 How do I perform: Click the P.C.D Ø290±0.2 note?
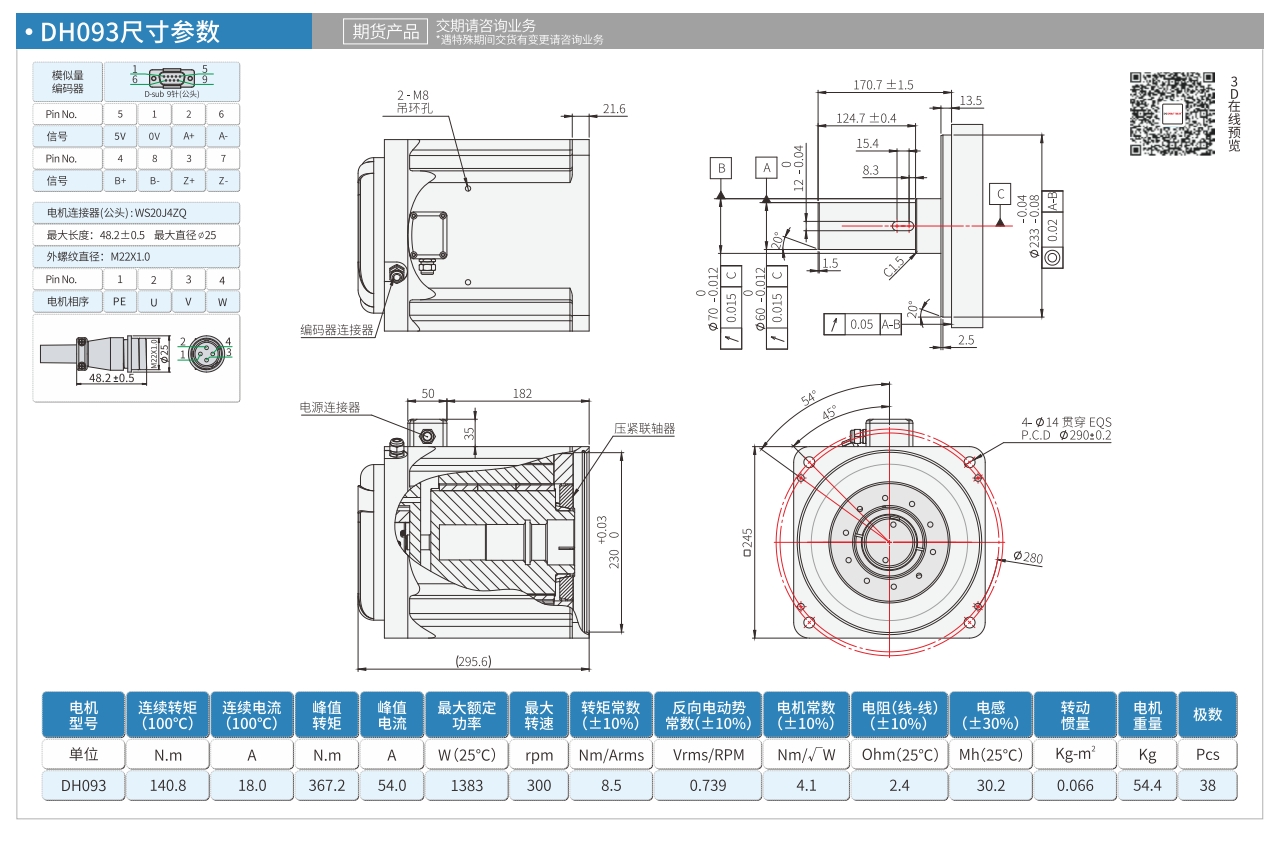coord(1066,436)
